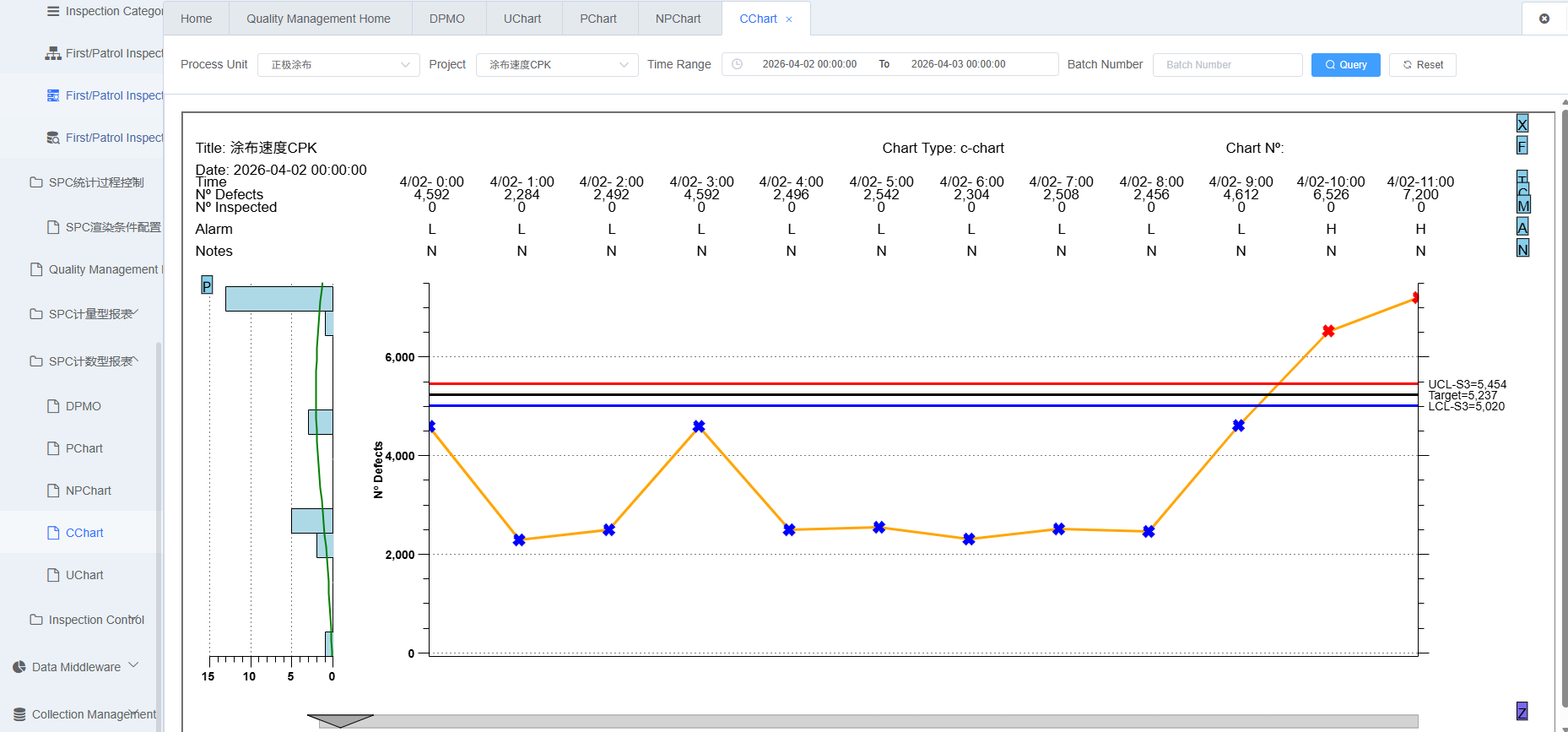Screen dimensions: 1568x732
Task: Click the SPC统计过程控制 folder icon
Action: [36, 182]
